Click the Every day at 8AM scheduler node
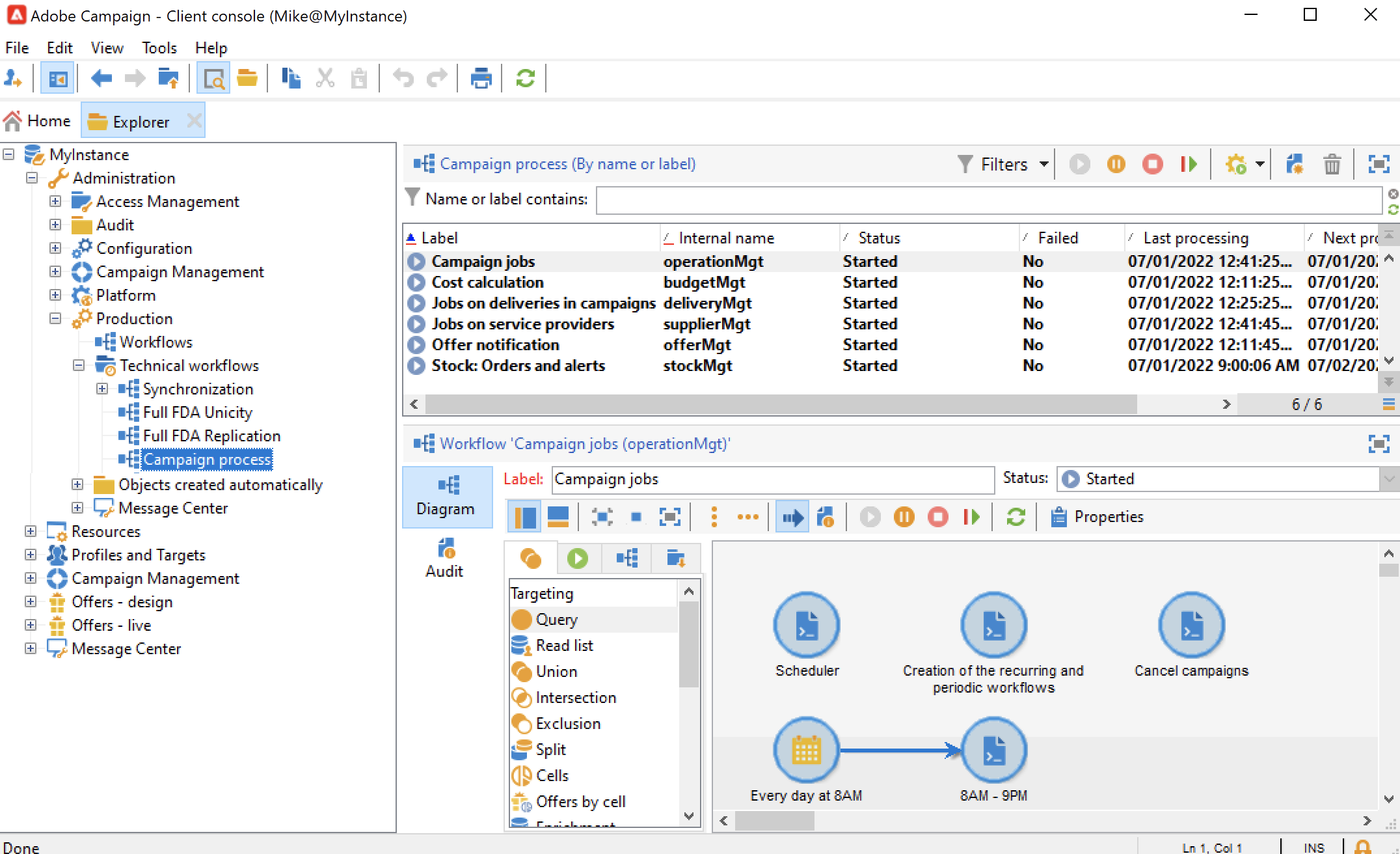Viewport: 1400px width, 854px height. click(806, 751)
